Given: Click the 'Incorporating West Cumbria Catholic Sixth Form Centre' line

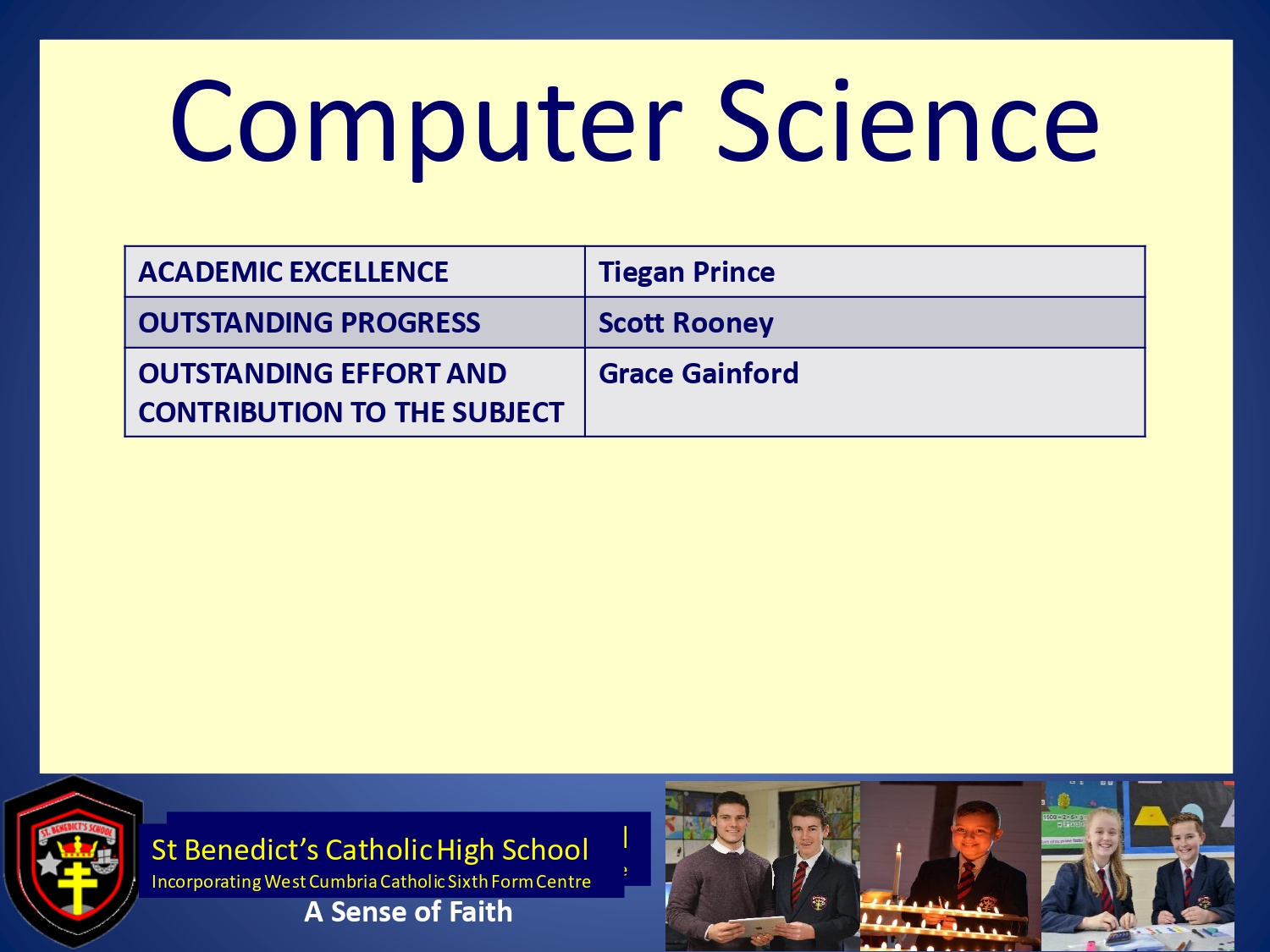Looking at the screenshot, I should click(371, 882).
